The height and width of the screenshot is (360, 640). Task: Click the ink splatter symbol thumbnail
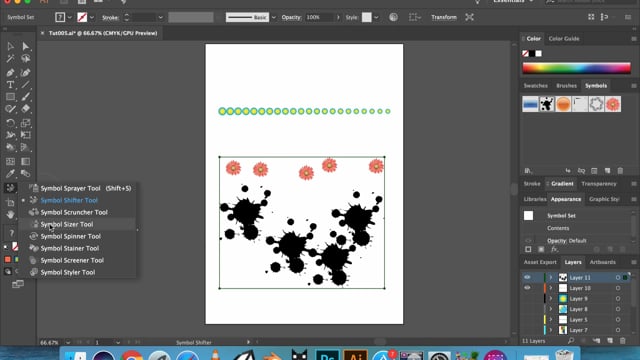point(547,104)
